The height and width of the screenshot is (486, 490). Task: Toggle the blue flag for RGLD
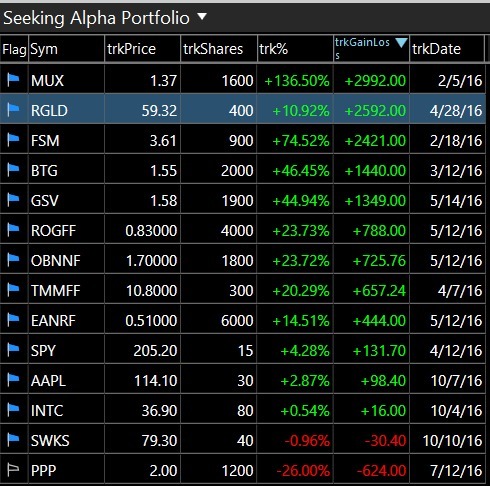pos(13,110)
